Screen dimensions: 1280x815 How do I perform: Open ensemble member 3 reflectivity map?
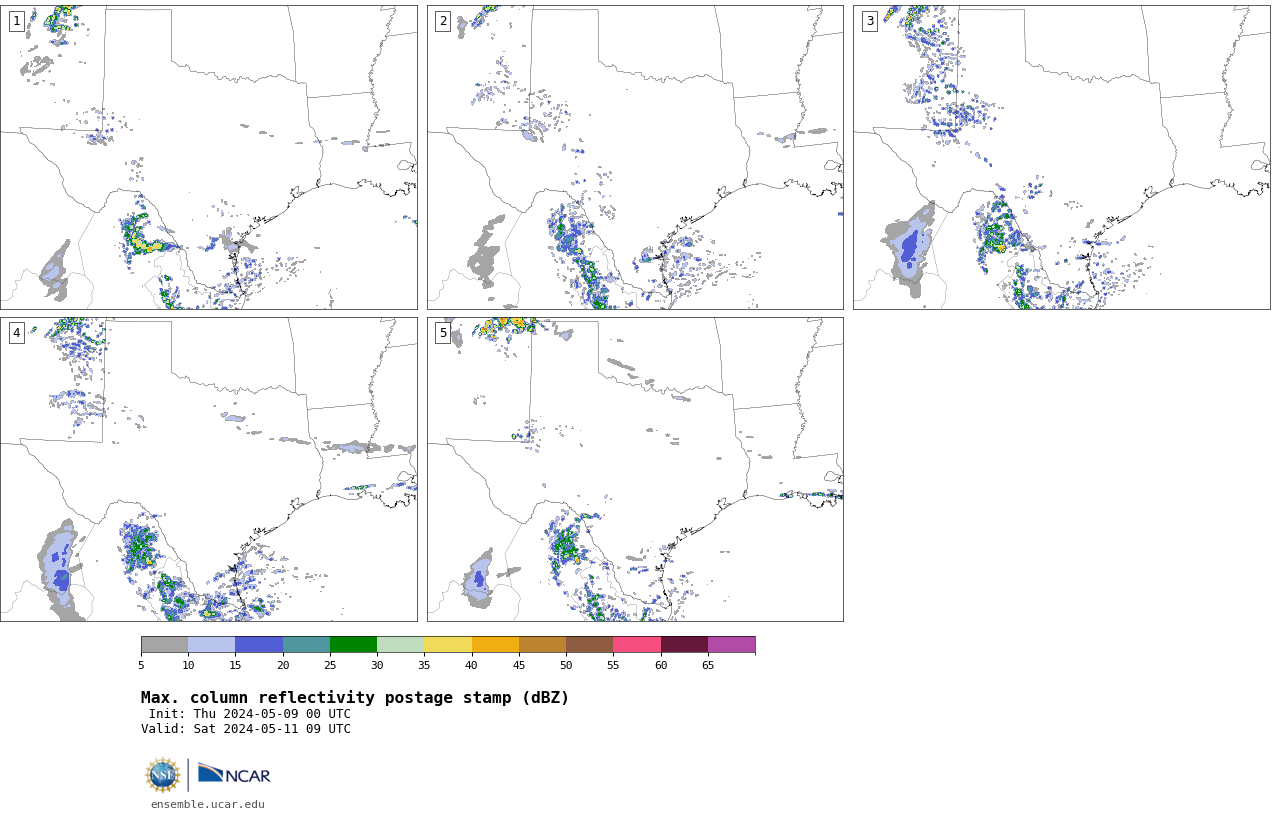pyautogui.click(x=1062, y=157)
